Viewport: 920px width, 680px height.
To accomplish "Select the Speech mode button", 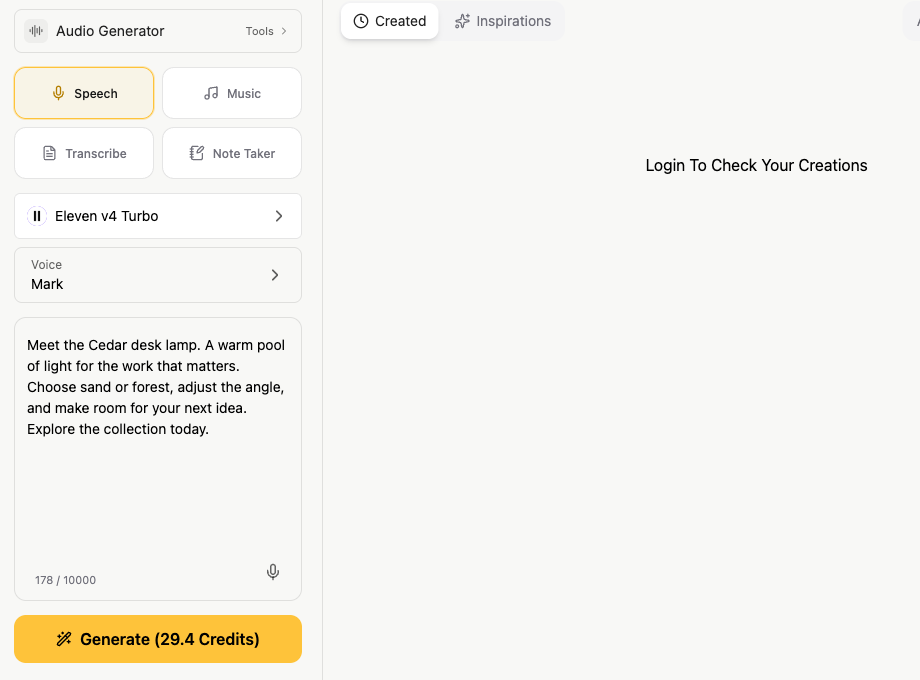I will pyautogui.click(x=84, y=93).
